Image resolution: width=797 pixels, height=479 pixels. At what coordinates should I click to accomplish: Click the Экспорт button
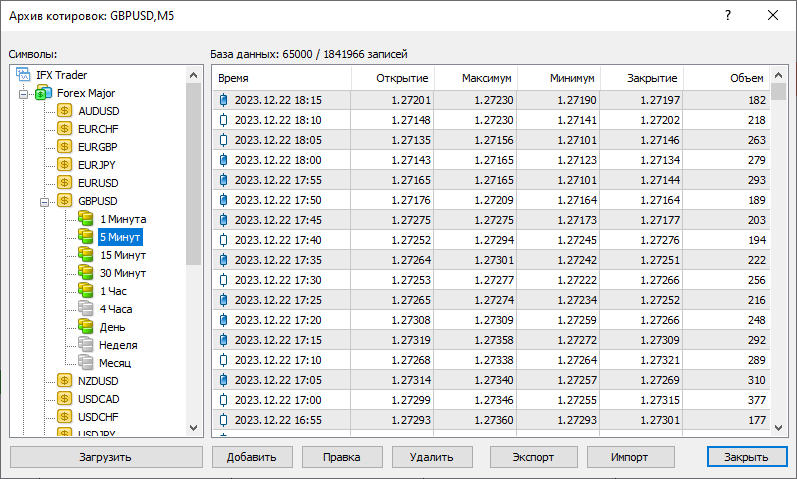point(533,457)
